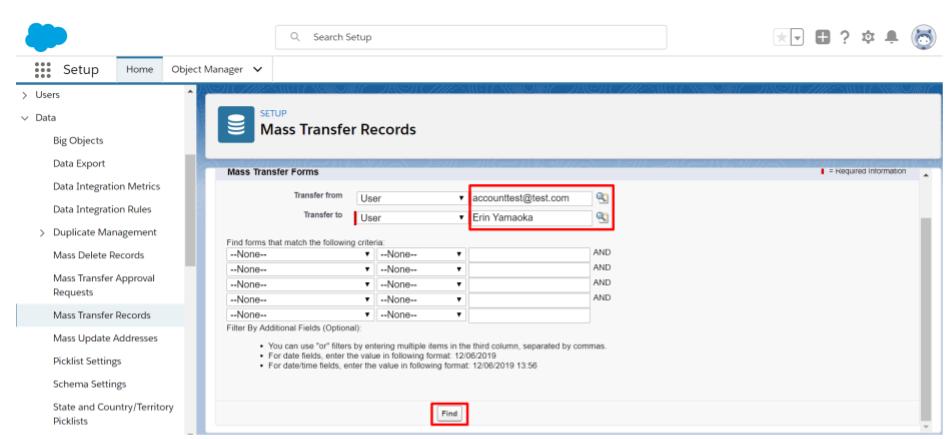Open the fifth criteria field dropdown
Screen dimensions: 947x439
(300, 315)
